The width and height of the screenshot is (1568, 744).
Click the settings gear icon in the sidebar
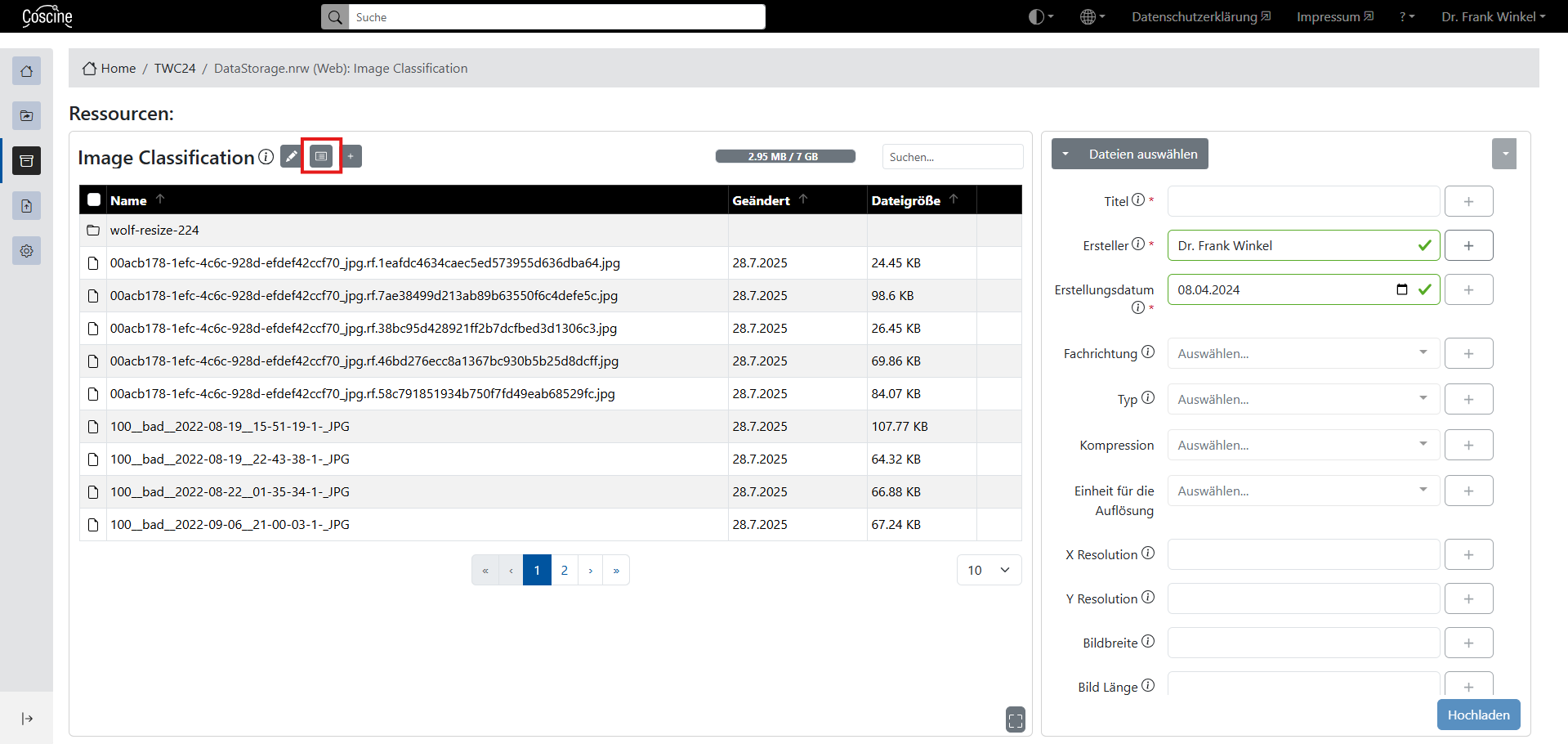coord(26,251)
